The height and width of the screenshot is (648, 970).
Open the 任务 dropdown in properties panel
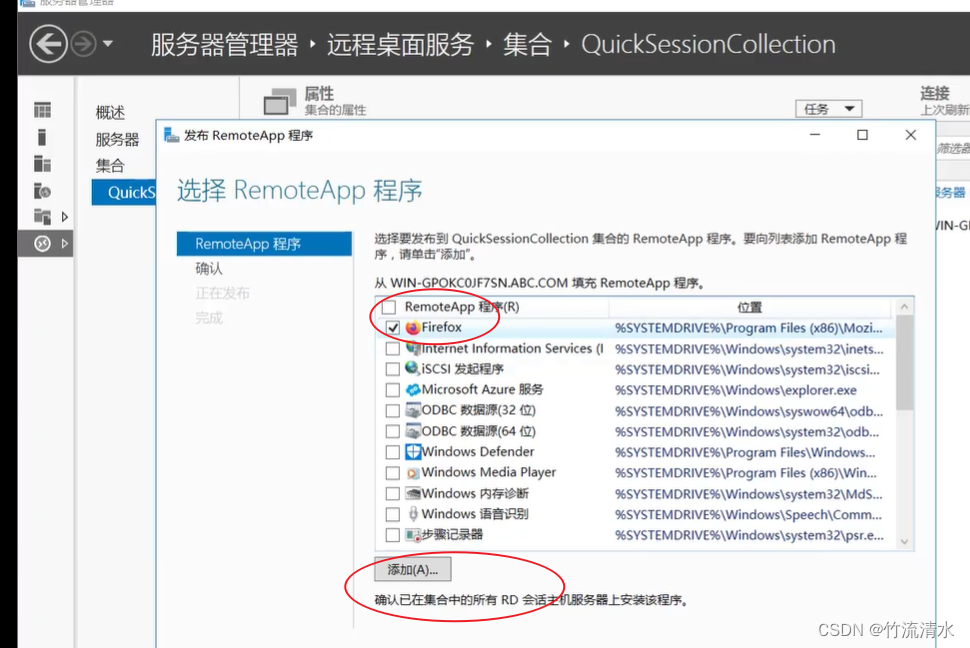tap(828, 109)
